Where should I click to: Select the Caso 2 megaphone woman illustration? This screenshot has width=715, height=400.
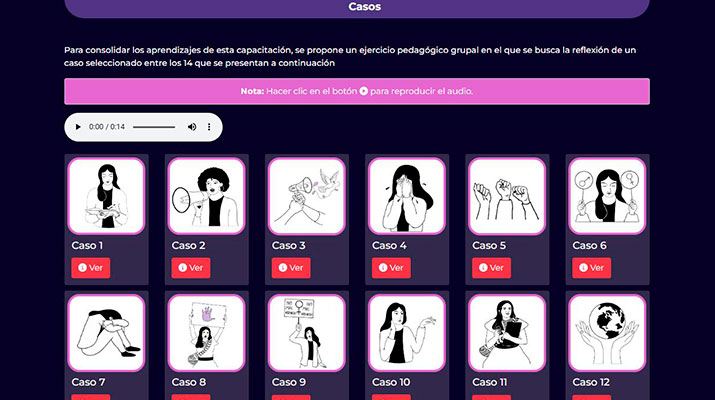pos(207,196)
